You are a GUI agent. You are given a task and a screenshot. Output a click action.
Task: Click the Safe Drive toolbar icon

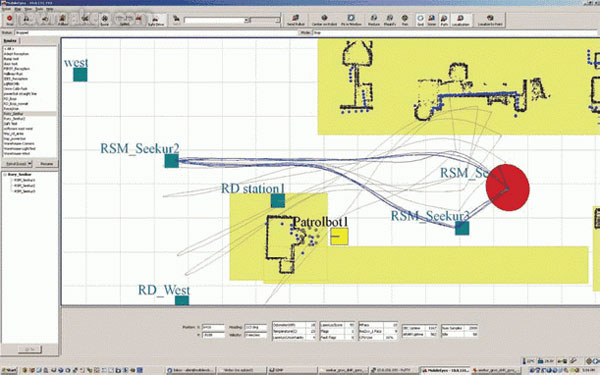(x=156, y=20)
